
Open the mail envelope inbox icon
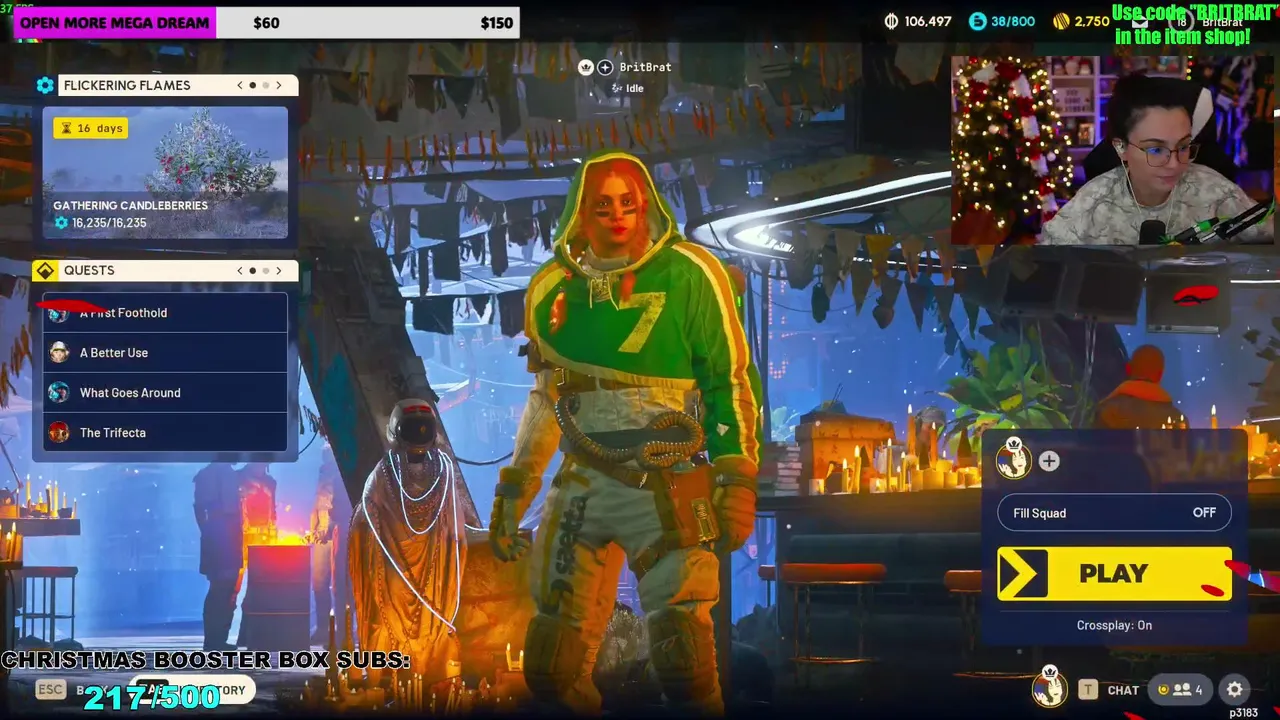point(1140,21)
